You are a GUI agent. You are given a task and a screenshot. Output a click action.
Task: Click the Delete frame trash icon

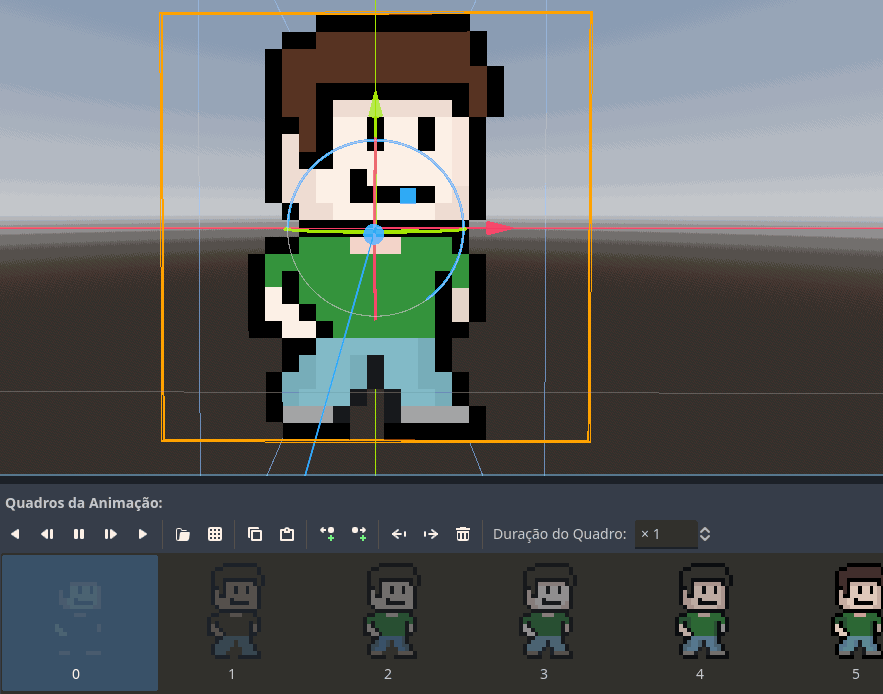463,534
